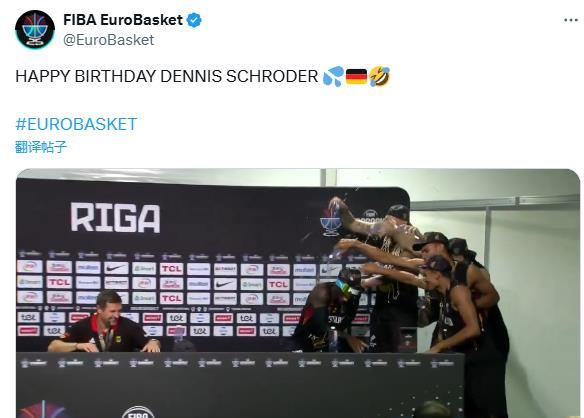Click the German flag emoji
This screenshot has width=584, height=418.
coord(356,76)
